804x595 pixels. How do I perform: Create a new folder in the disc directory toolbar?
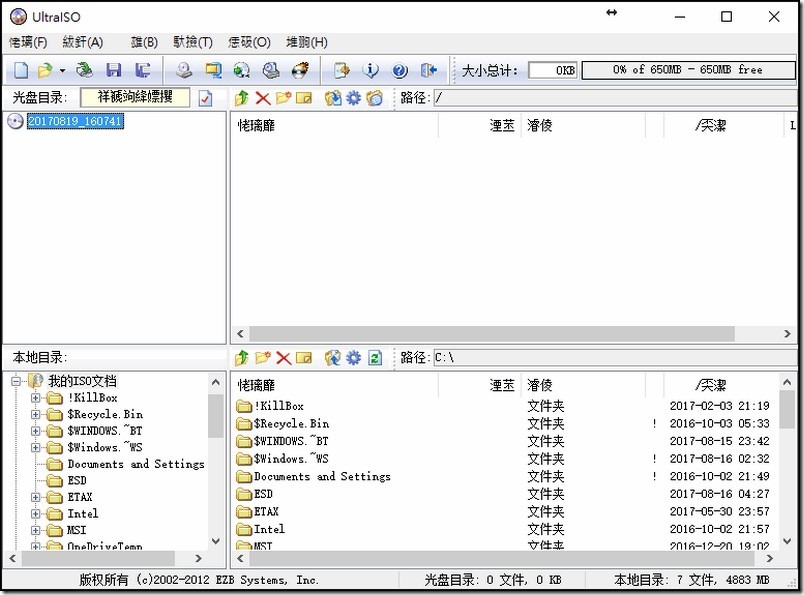click(x=283, y=97)
